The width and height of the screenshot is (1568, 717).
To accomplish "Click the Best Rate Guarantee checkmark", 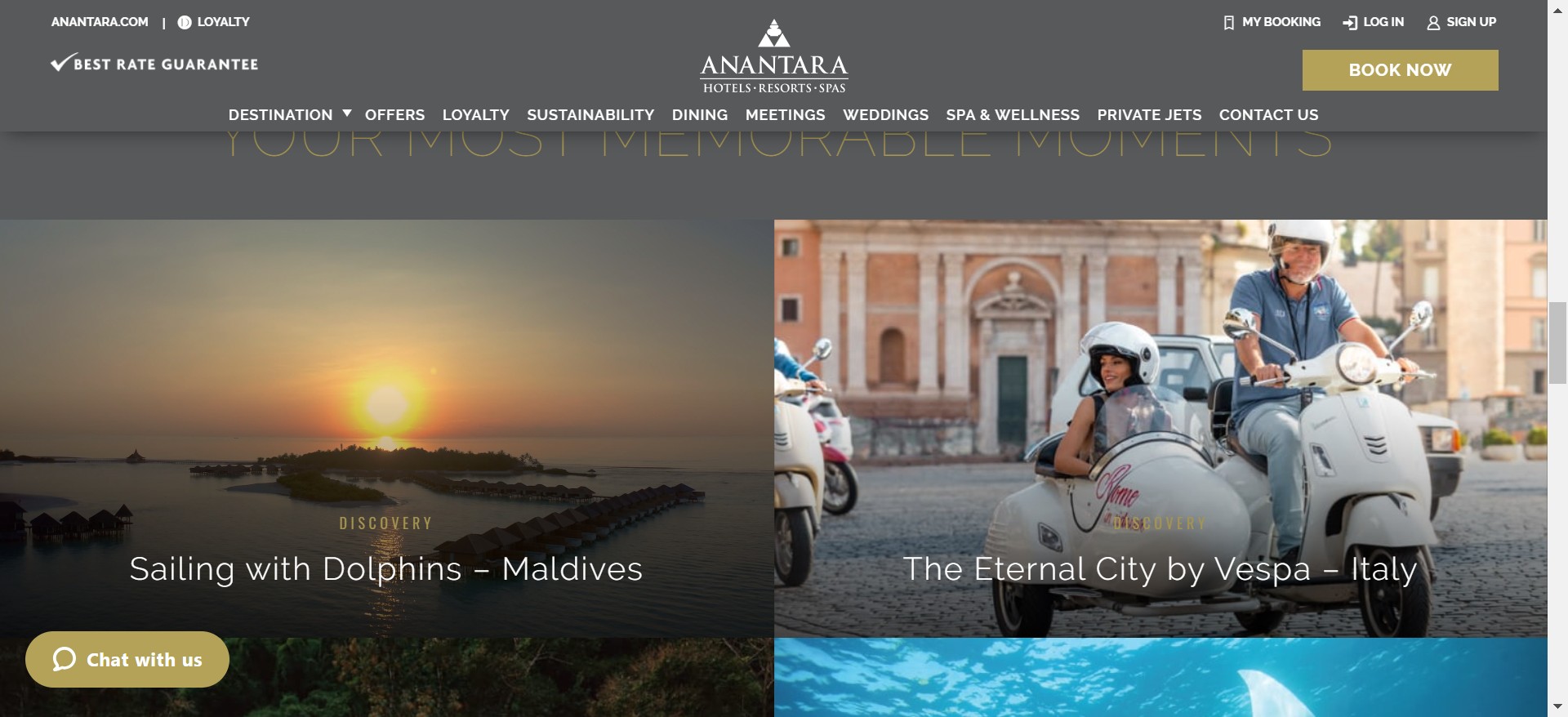I will click(x=61, y=63).
